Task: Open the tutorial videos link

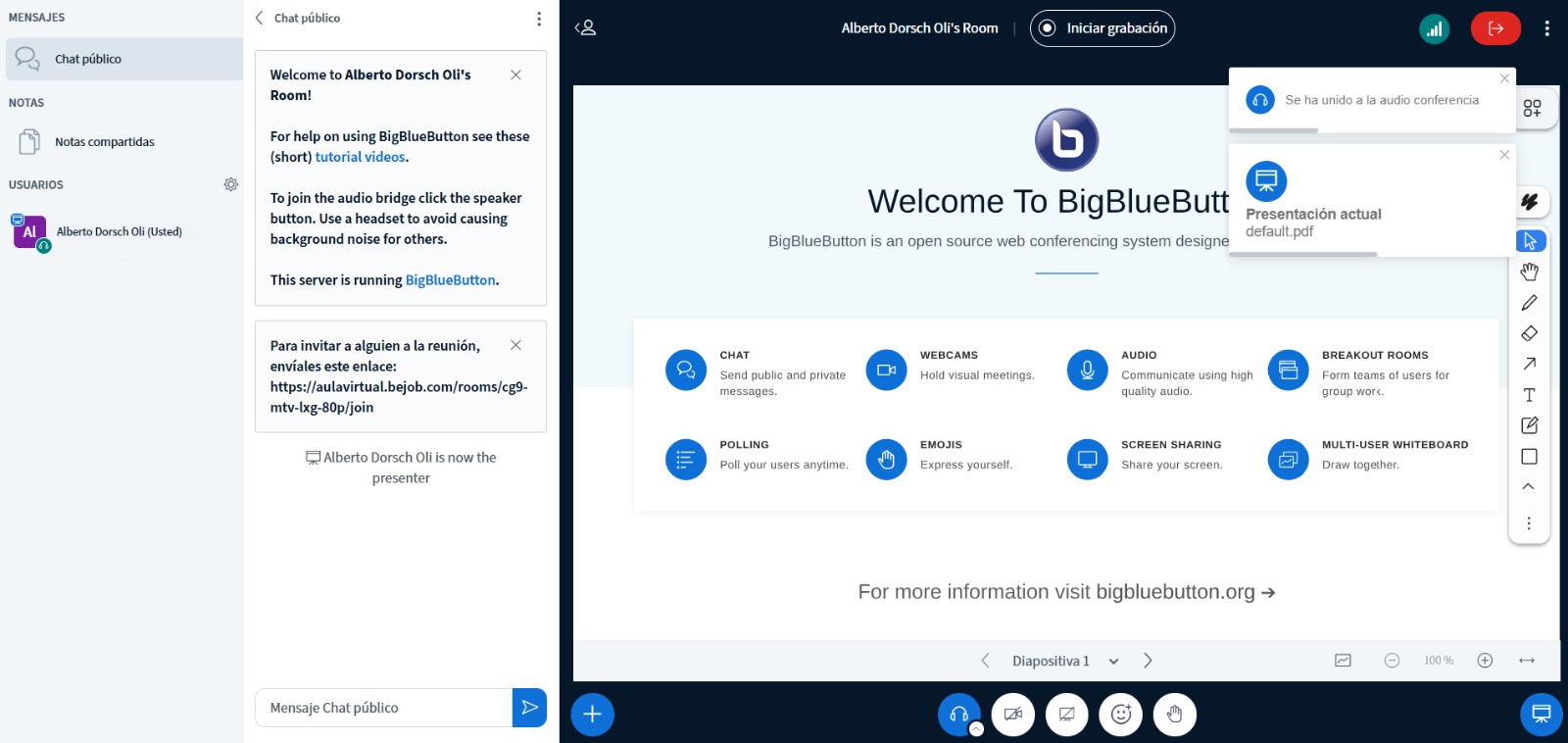Action: 360,157
